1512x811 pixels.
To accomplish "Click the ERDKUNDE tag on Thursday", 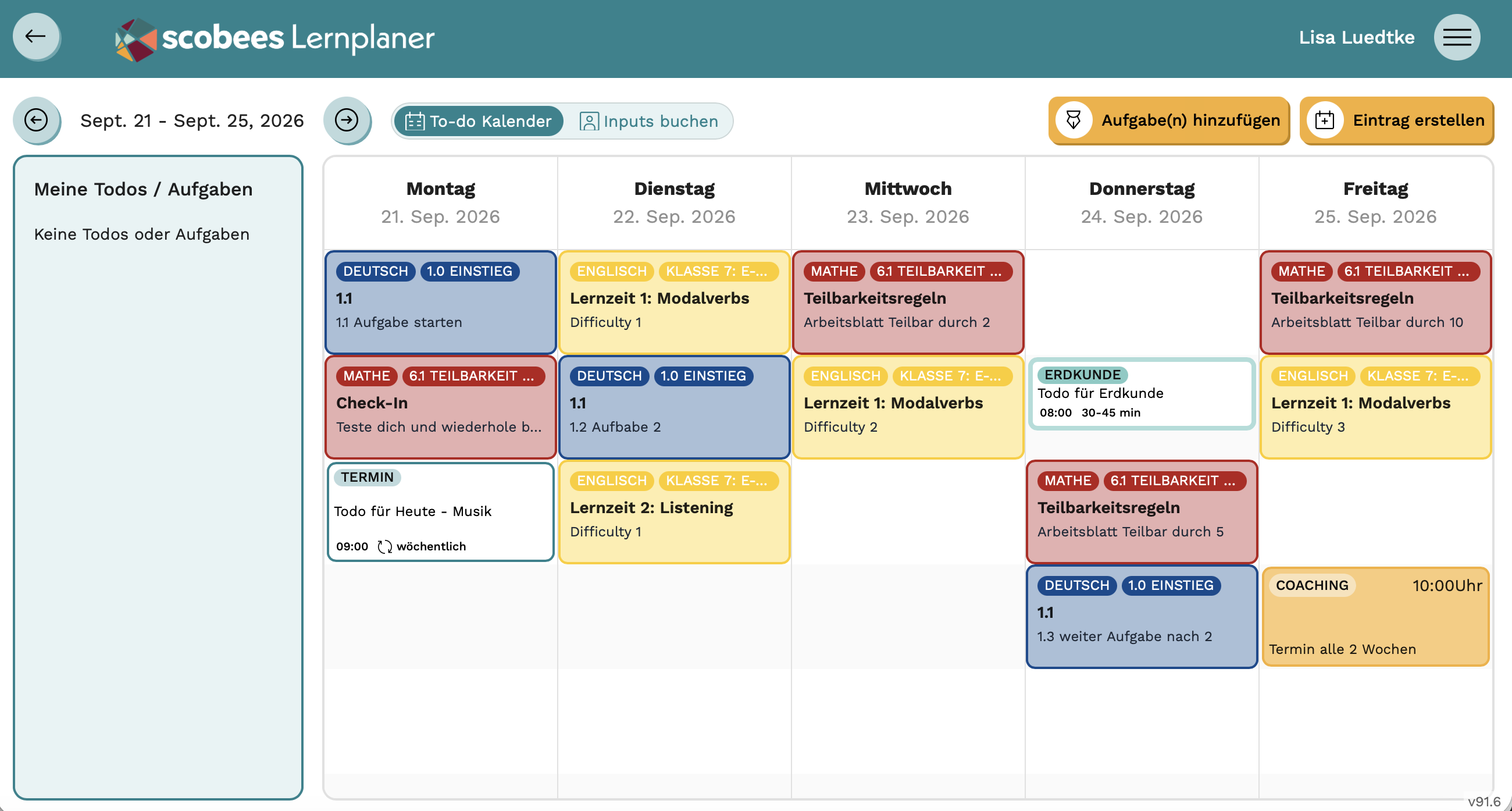I will click(x=1082, y=375).
